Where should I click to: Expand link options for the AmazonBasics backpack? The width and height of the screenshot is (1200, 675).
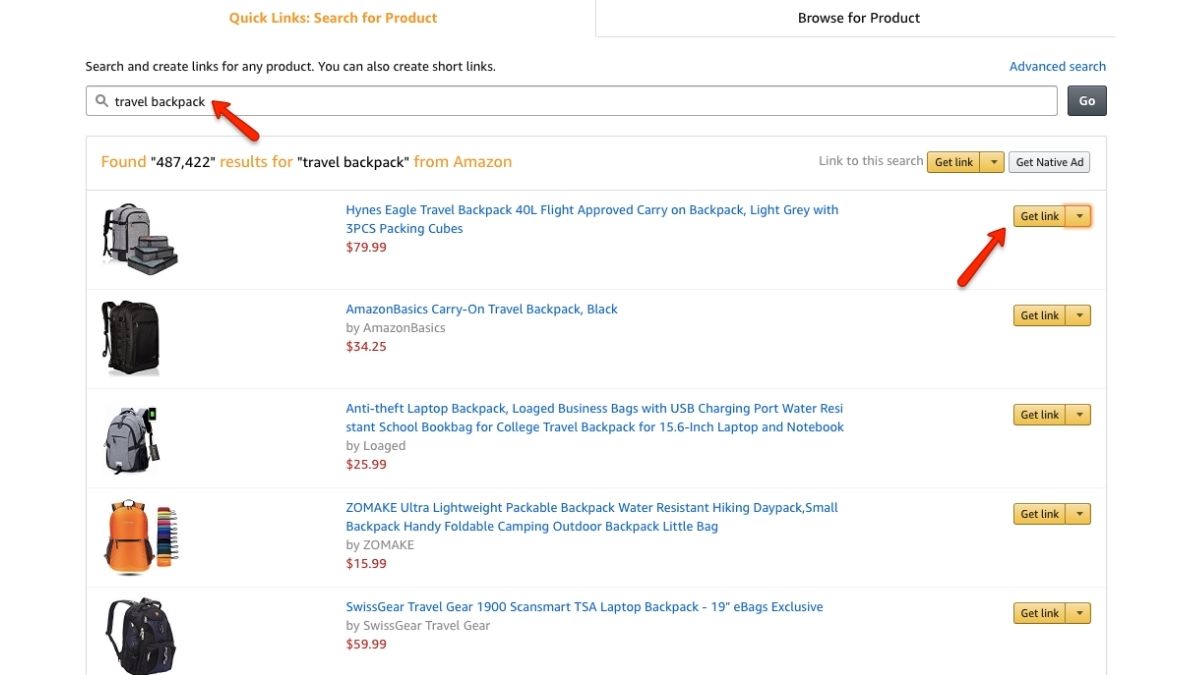1079,315
